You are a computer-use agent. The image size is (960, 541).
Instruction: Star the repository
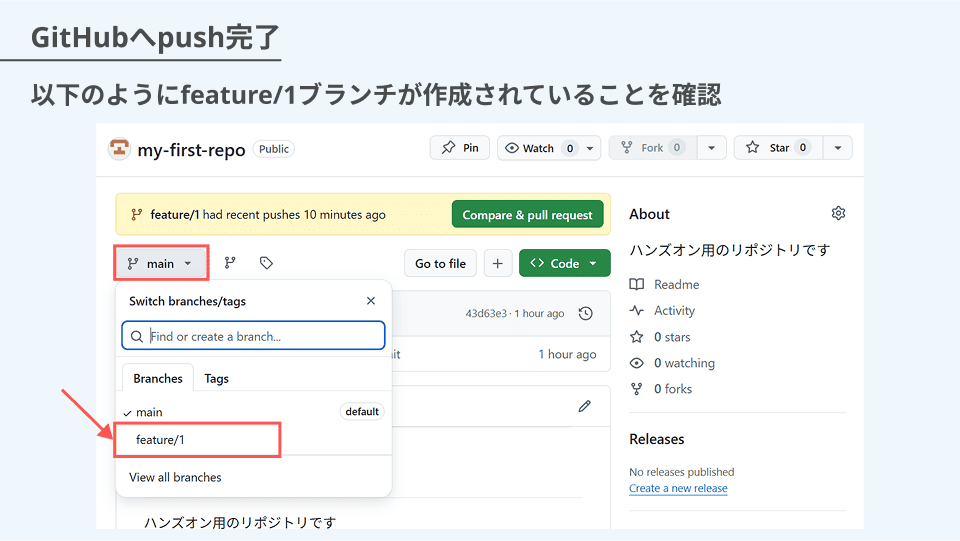click(778, 147)
